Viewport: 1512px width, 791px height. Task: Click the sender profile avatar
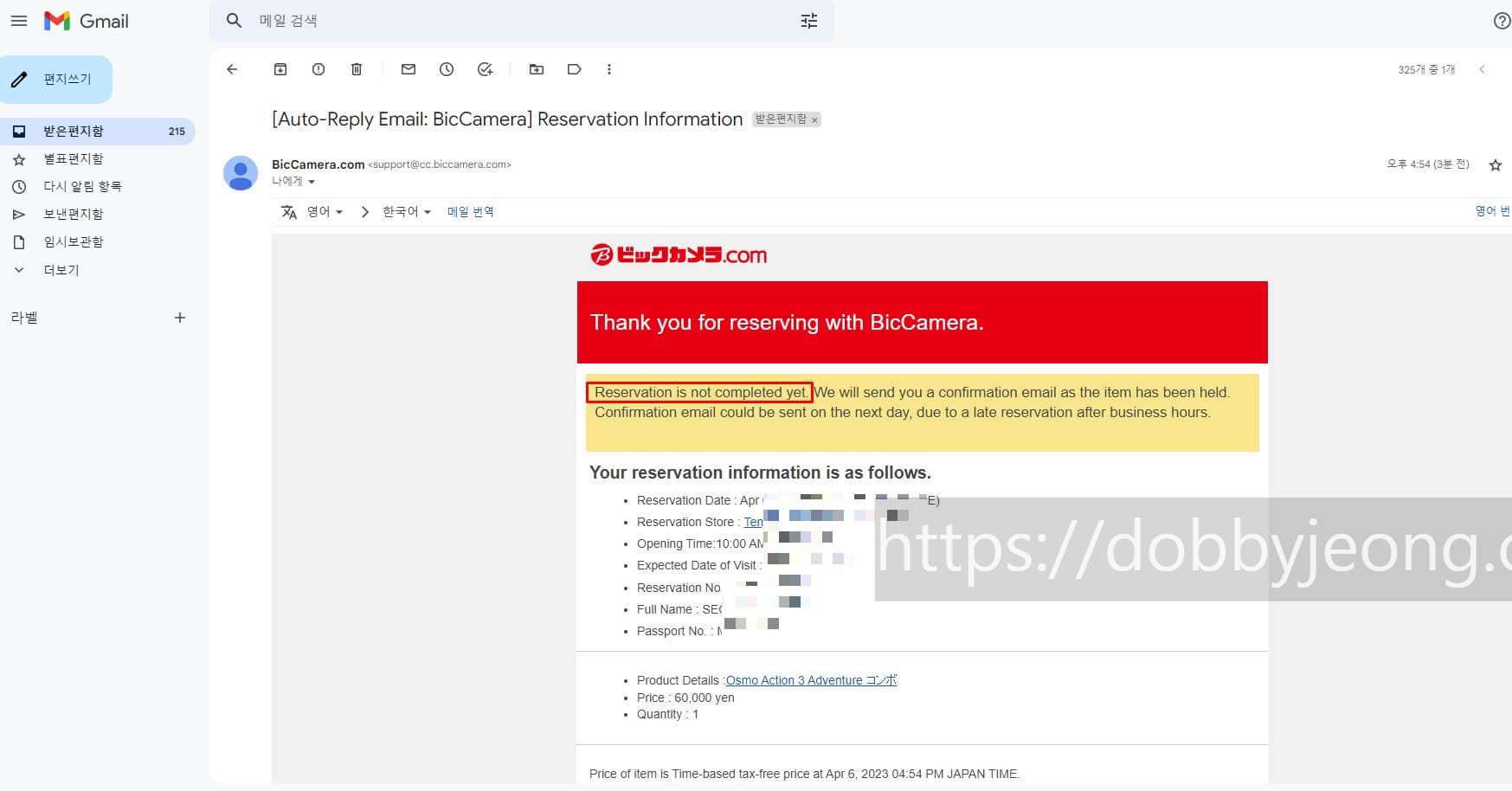pos(241,173)
